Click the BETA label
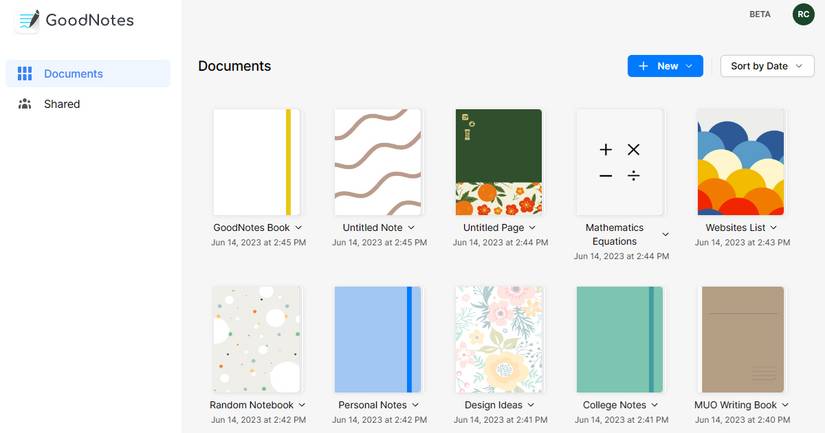 coord(760,14)
